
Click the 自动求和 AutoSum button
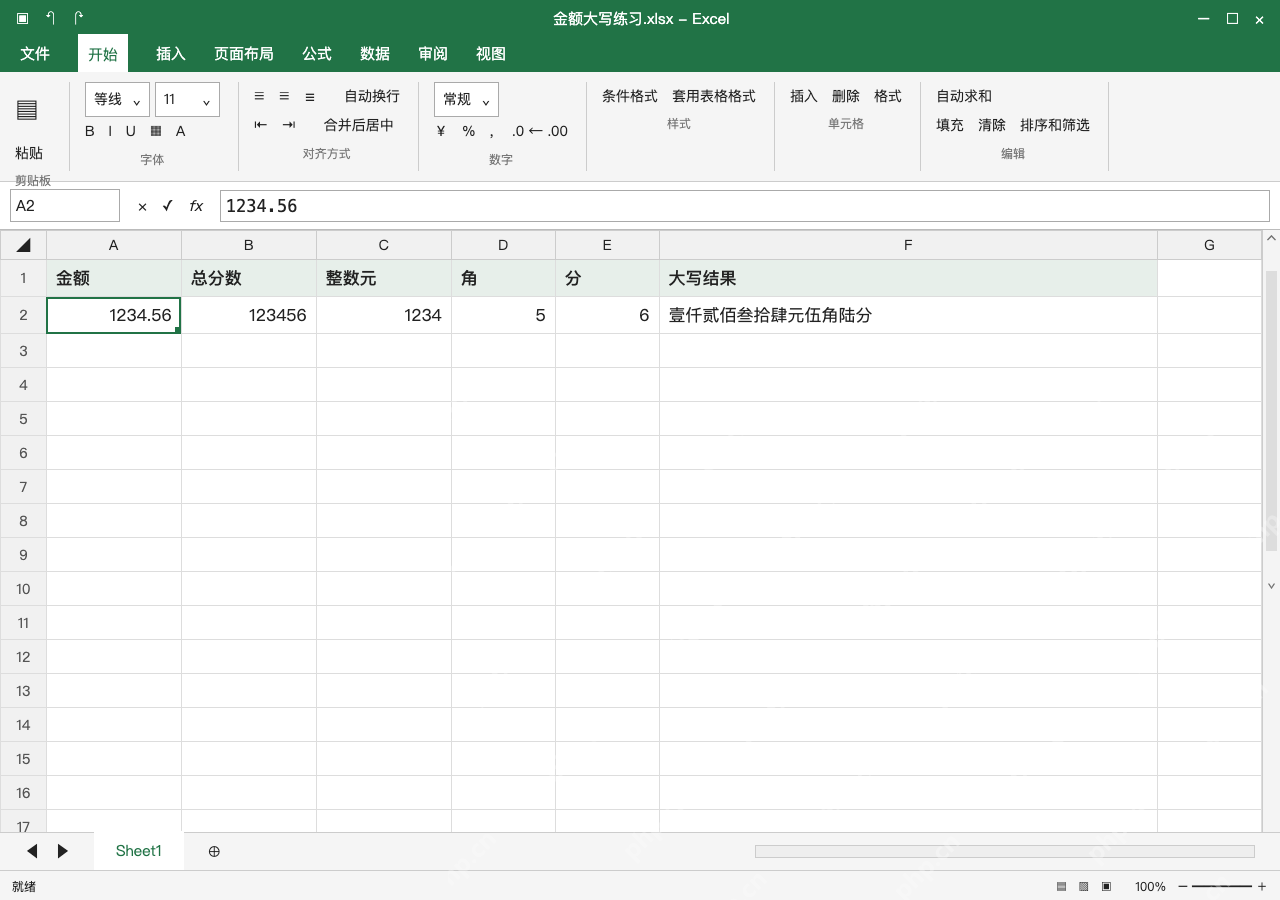(964, 96)
